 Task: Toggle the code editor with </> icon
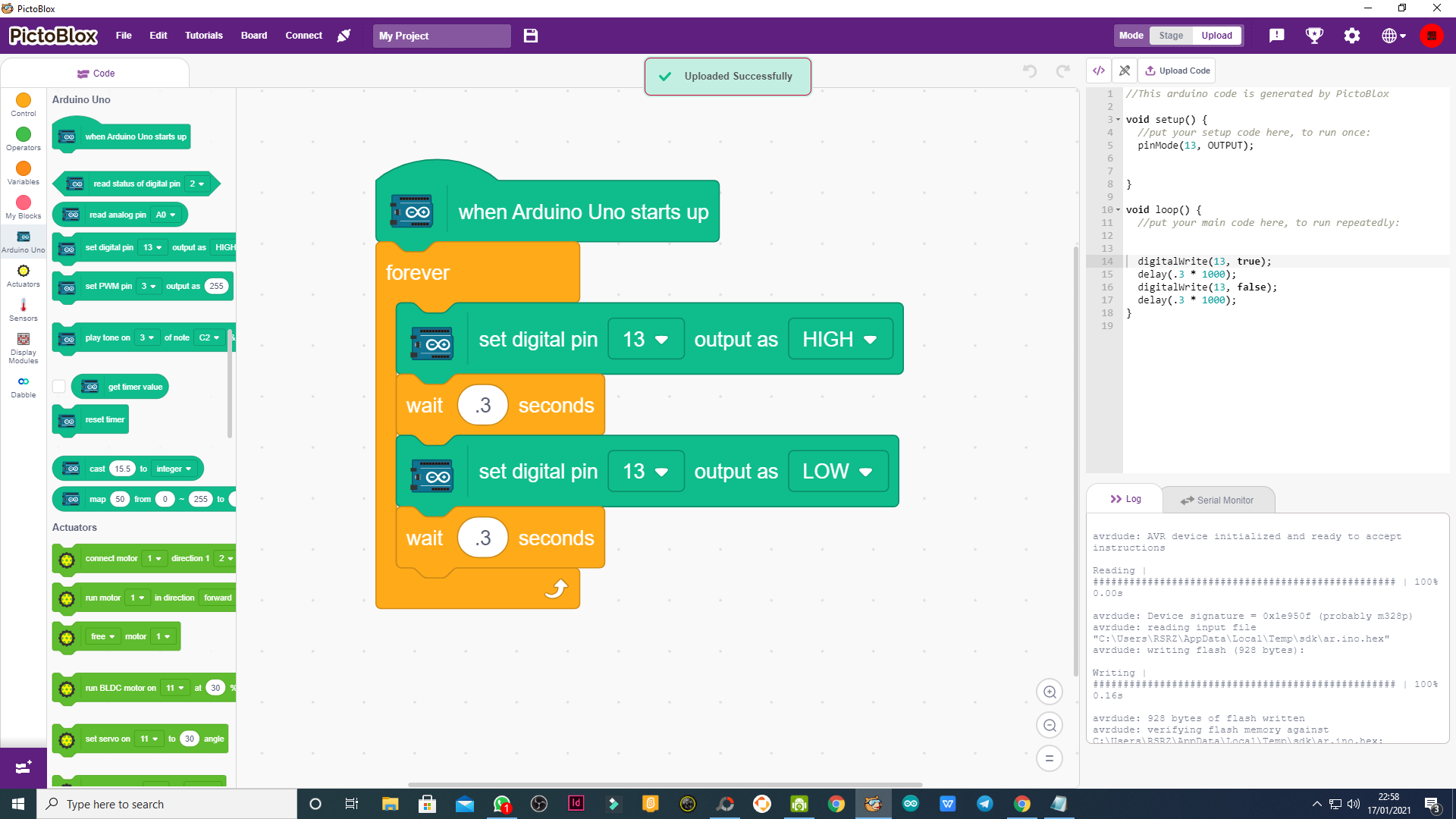[1098, 70]
